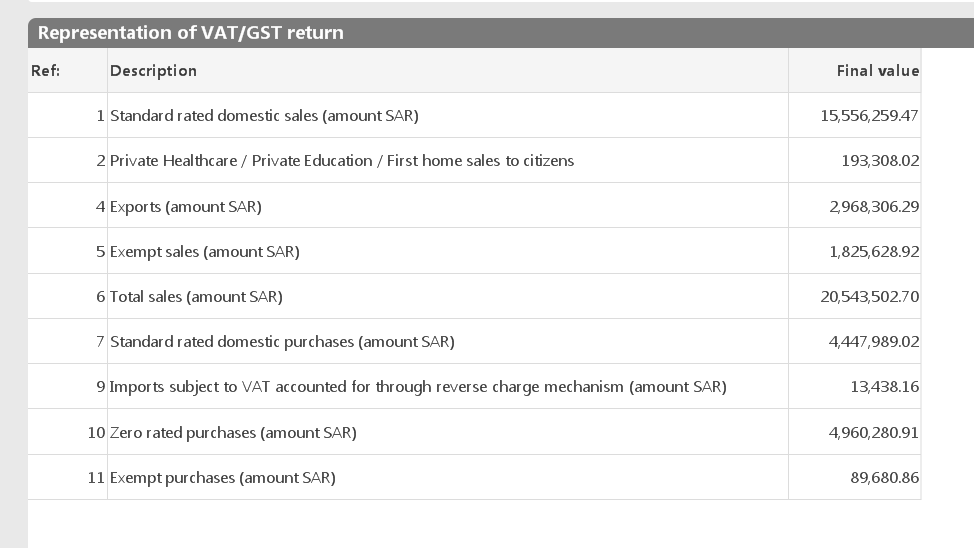
Task: Click the Description column header
Action: [x=153, y=71]
